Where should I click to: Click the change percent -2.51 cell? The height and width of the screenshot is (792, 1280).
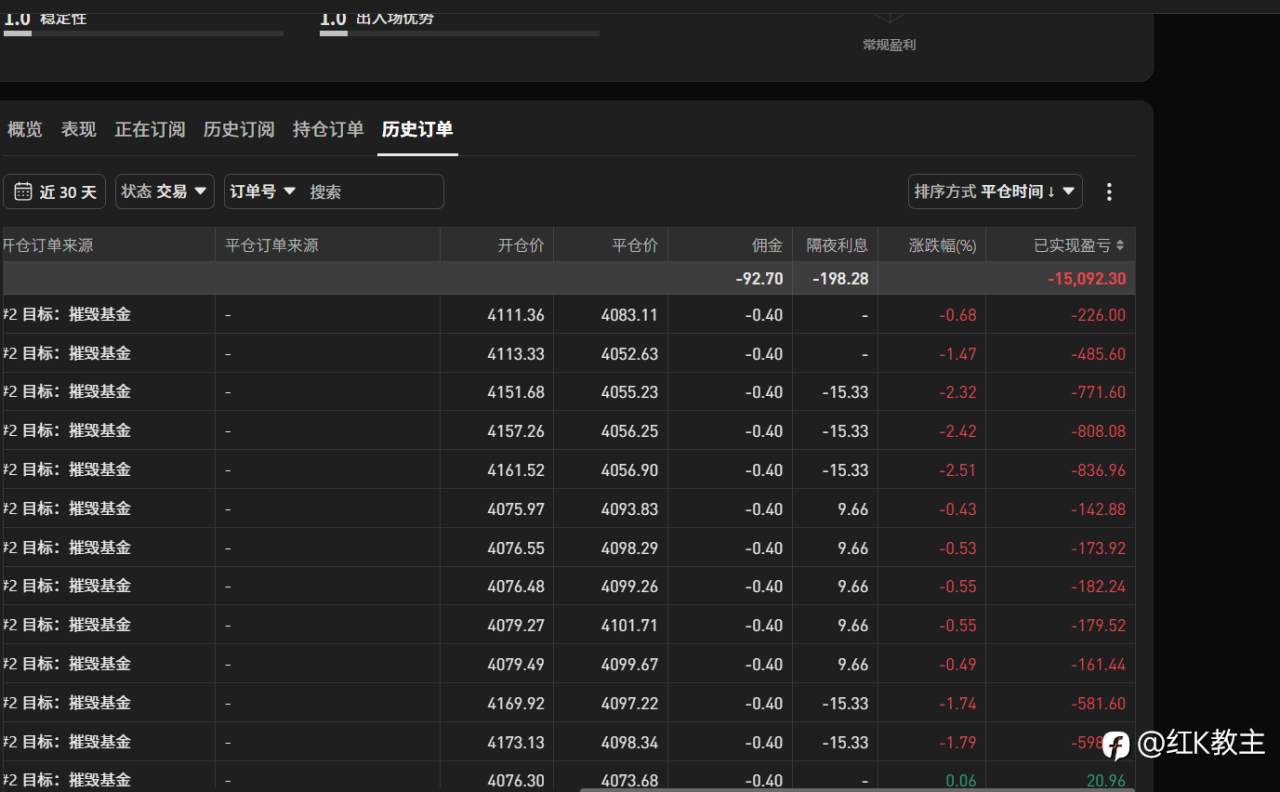click(x=957, y=470)
